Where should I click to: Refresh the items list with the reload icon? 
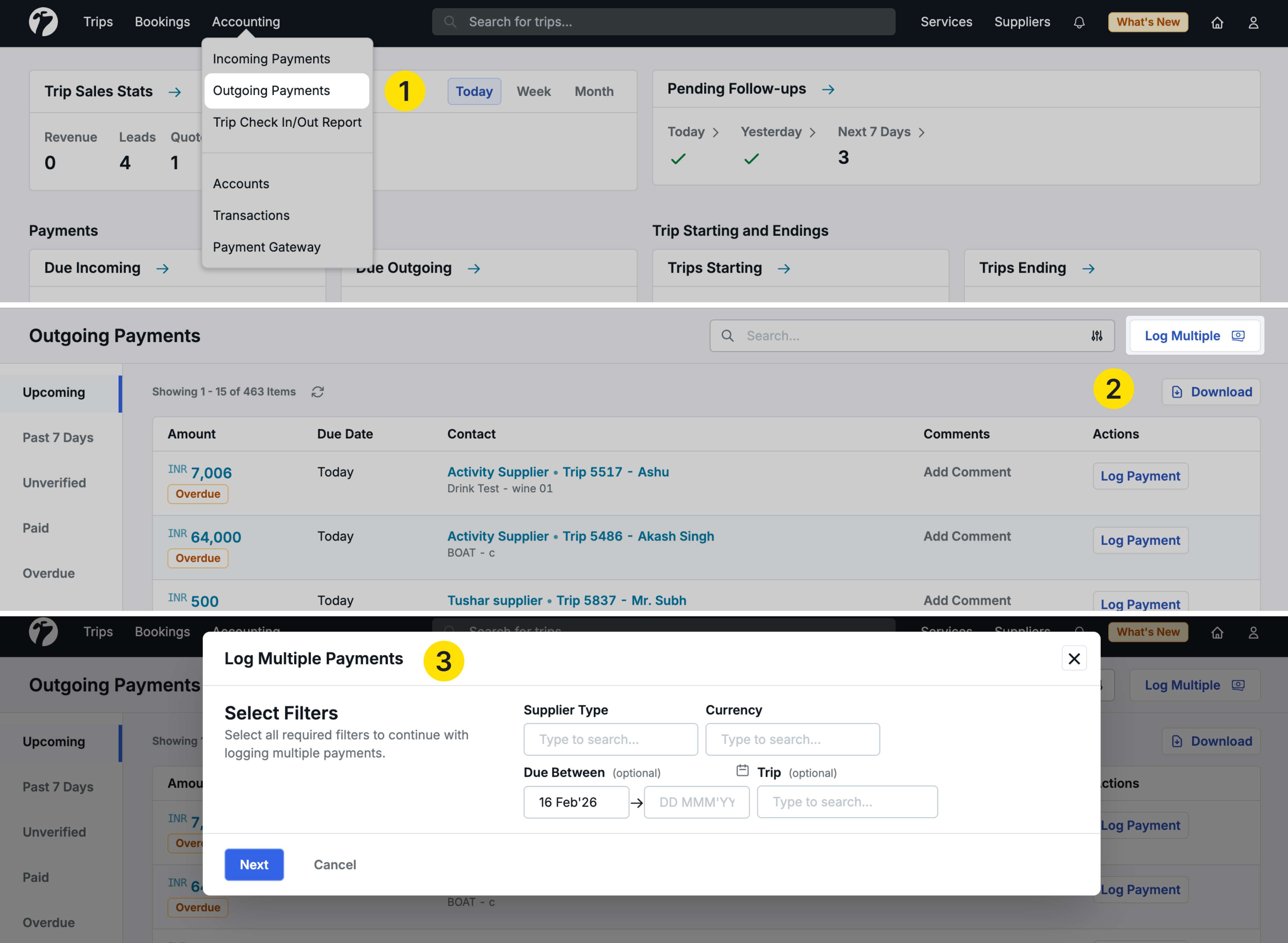[317, 391]
